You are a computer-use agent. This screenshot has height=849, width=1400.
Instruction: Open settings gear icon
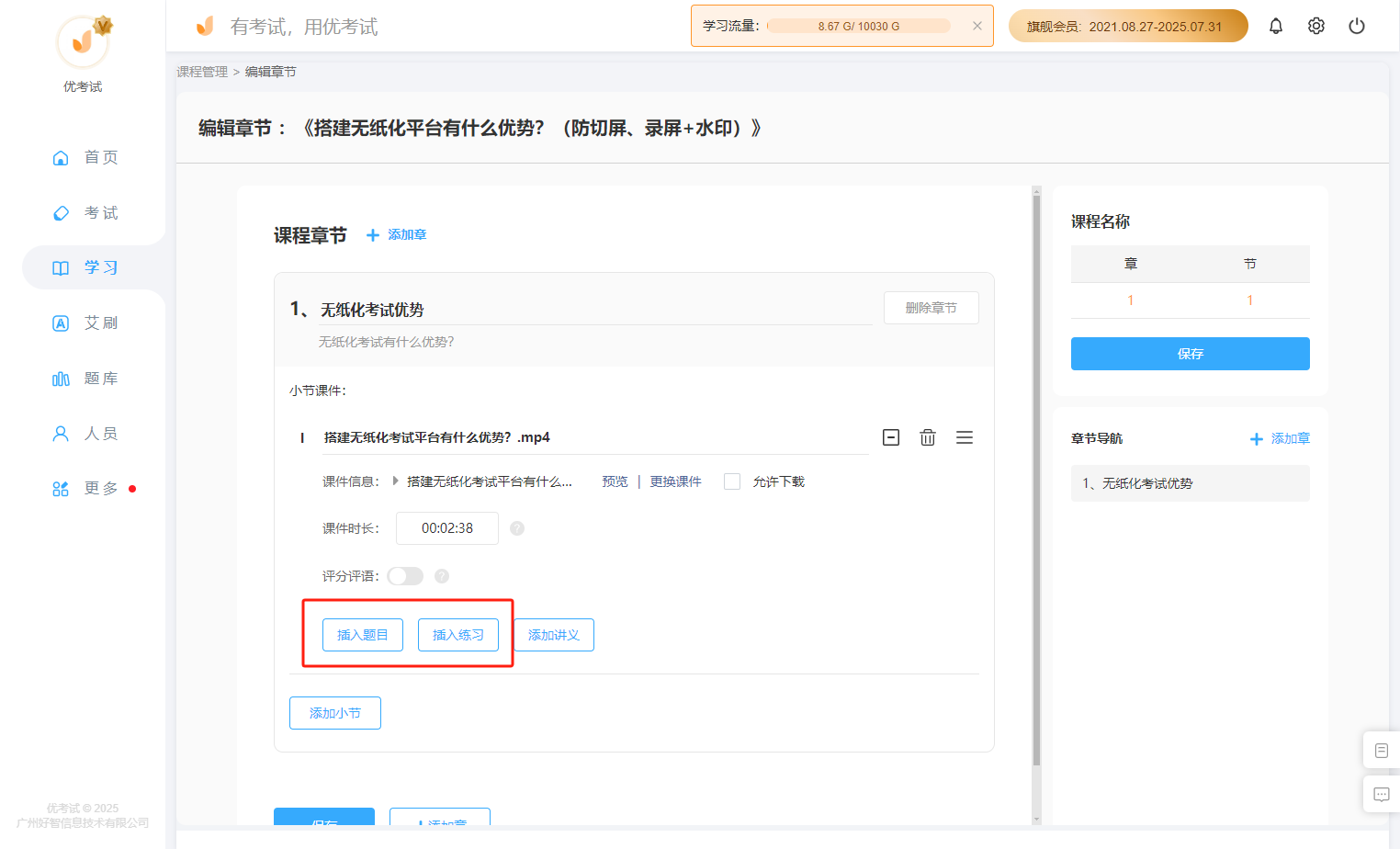1316,26
